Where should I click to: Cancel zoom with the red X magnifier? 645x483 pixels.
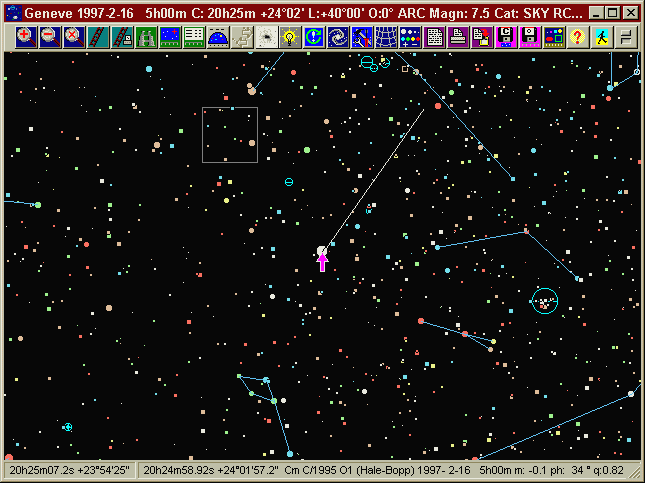74,37
